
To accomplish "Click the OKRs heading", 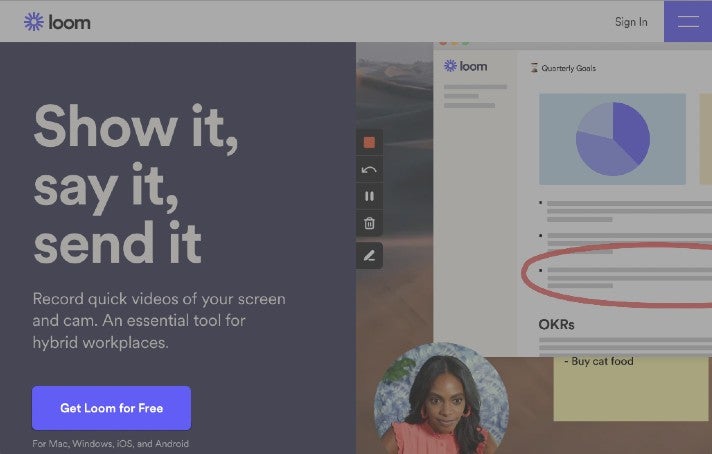I will point(557,324).
